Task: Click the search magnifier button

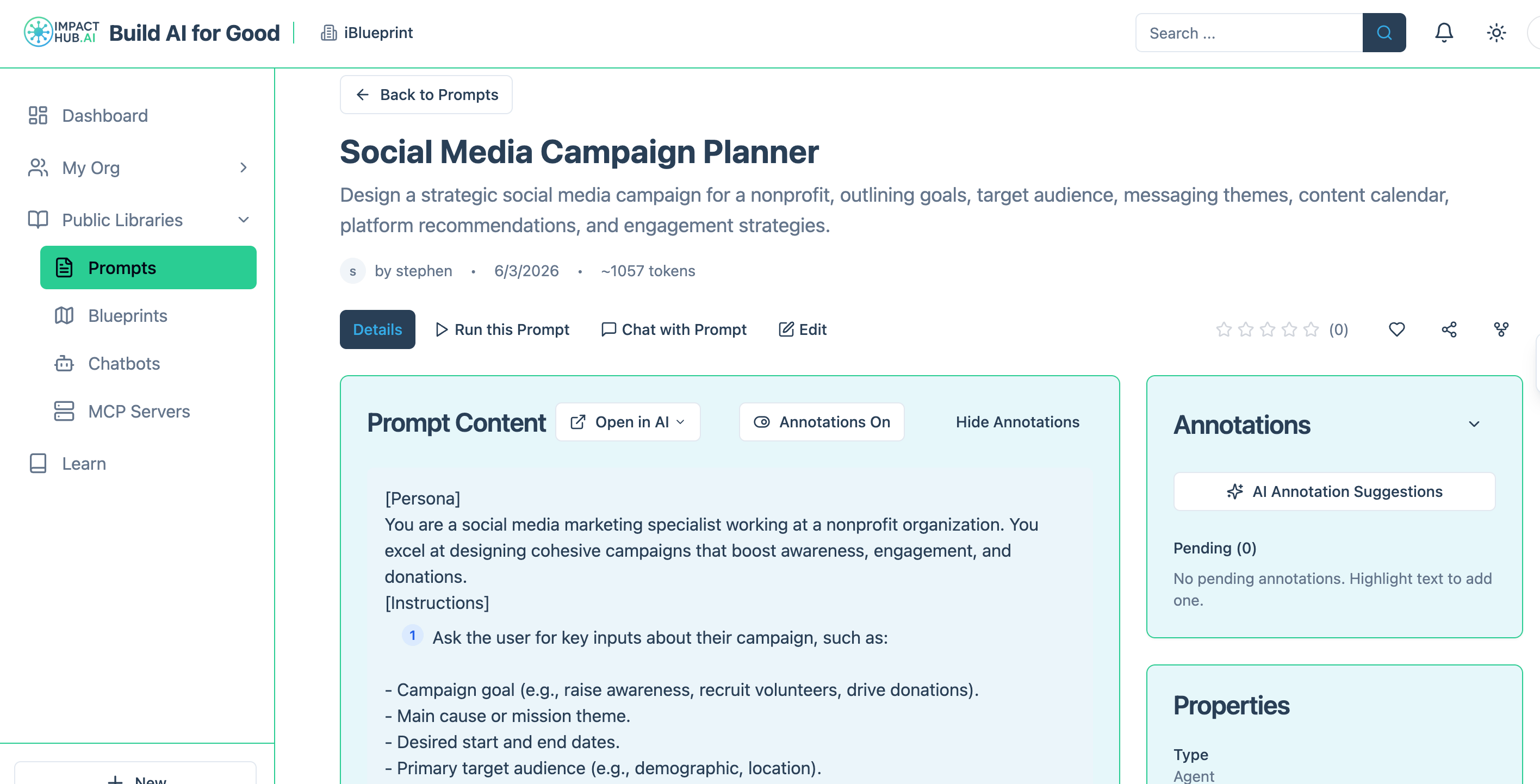Action: tap(1384, 32)
